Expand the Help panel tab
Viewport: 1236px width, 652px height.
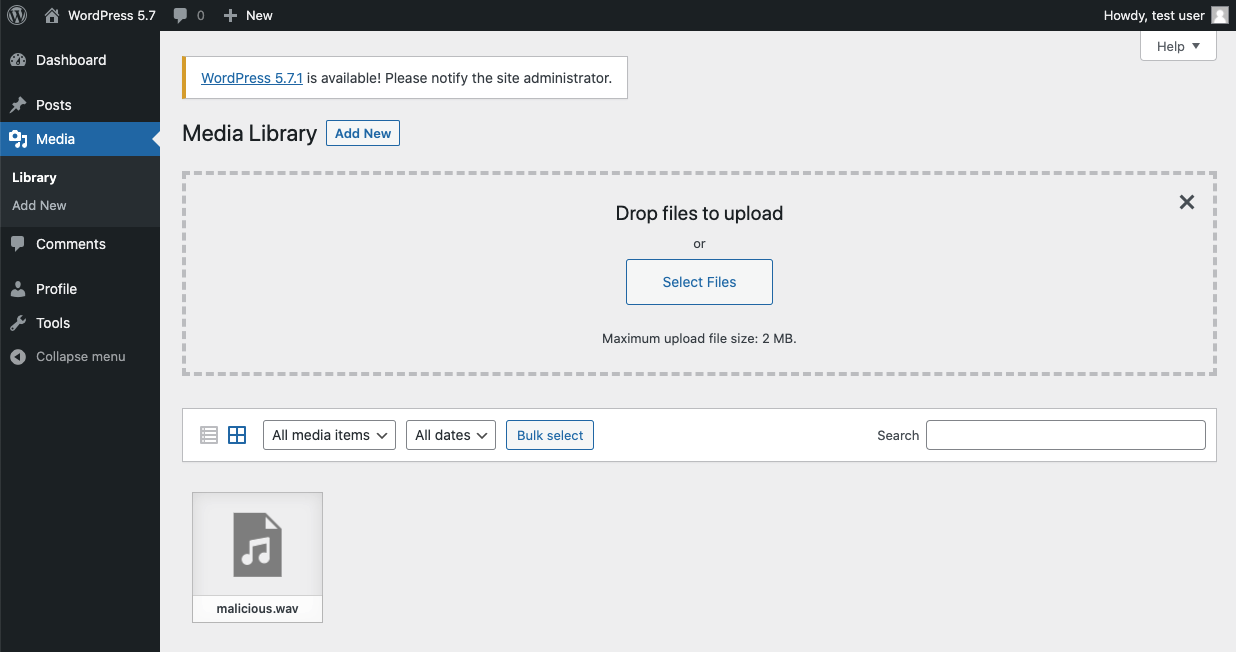[1178, 46]
